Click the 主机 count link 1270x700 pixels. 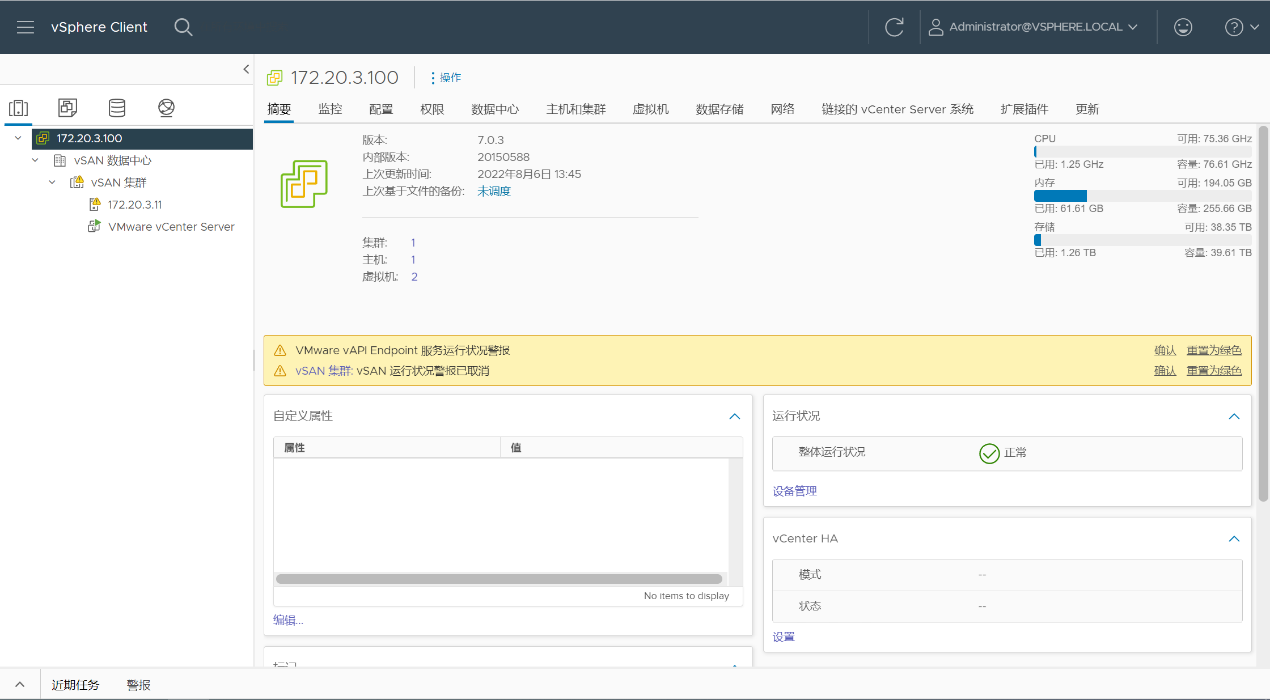(x=413, y=260)
